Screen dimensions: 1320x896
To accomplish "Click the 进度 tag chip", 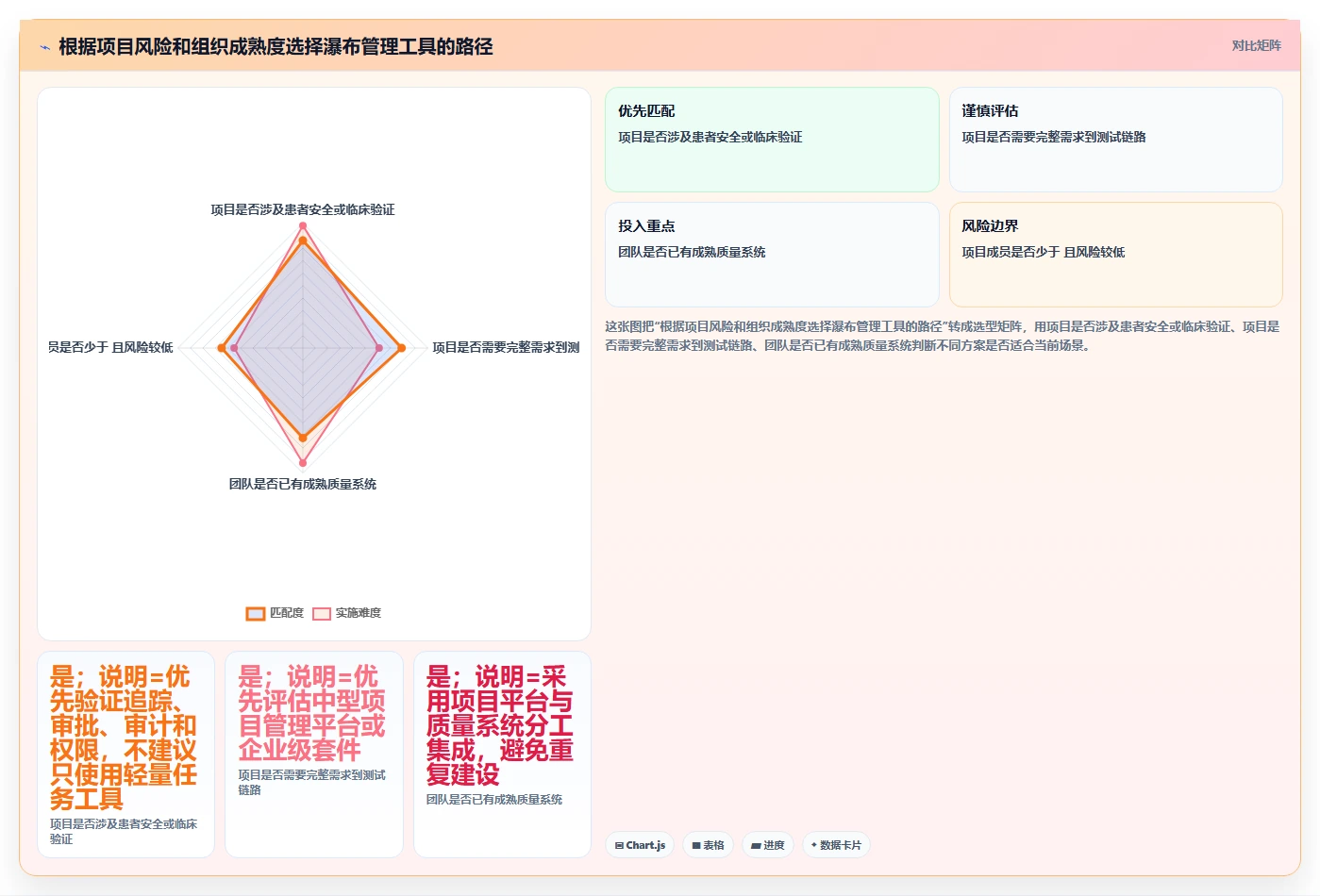I will 767,845.
